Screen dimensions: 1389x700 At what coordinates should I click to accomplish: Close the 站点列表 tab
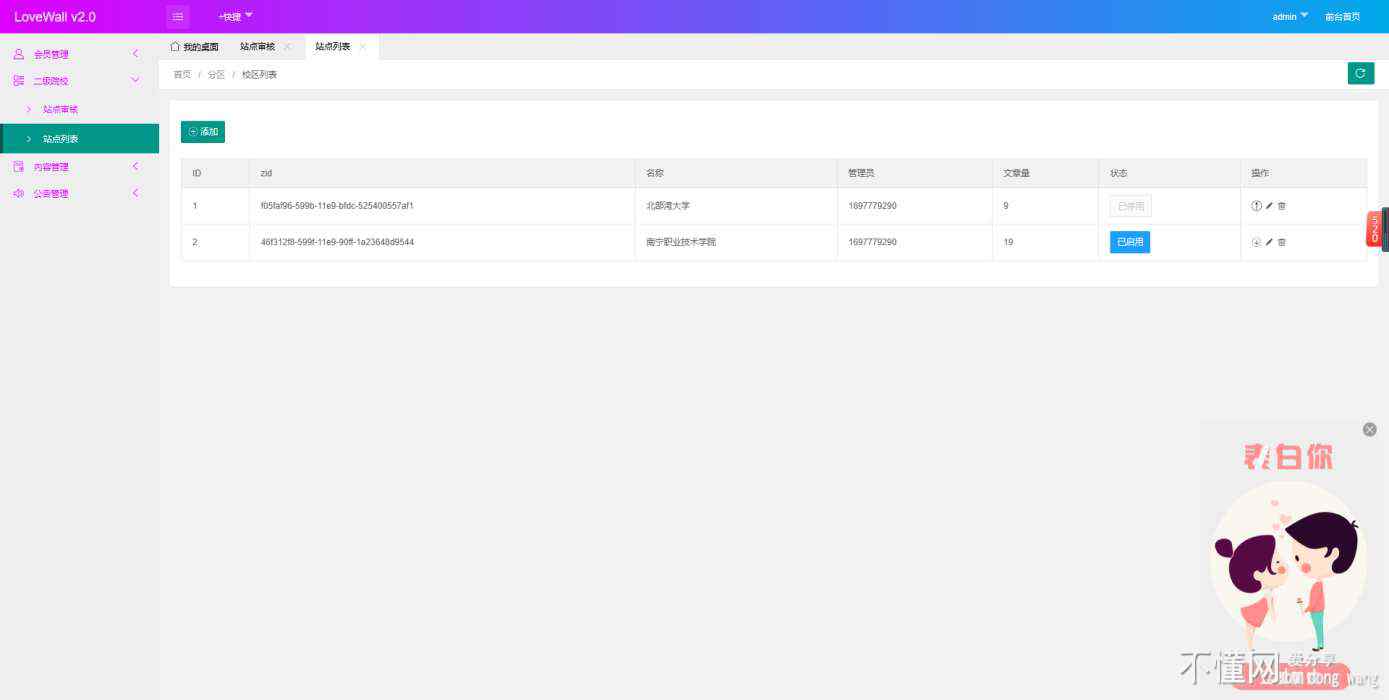pos(362,47)
